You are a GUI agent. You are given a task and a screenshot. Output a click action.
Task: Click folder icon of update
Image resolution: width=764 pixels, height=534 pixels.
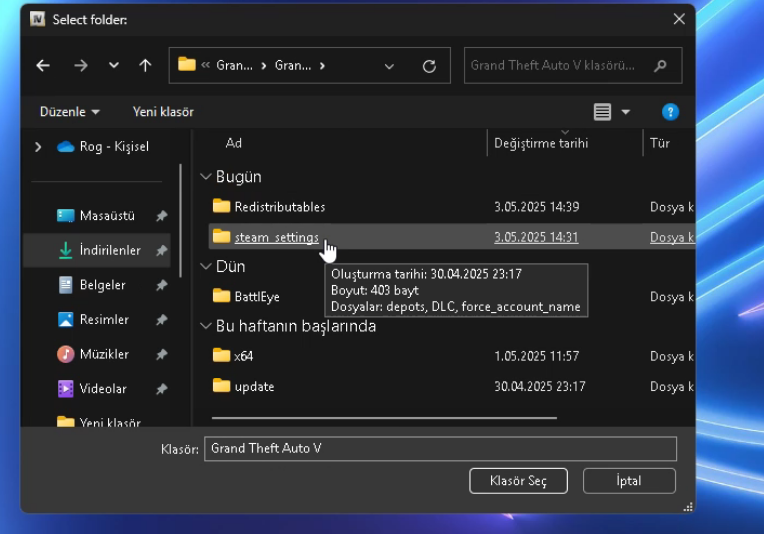tap(221, 385)
